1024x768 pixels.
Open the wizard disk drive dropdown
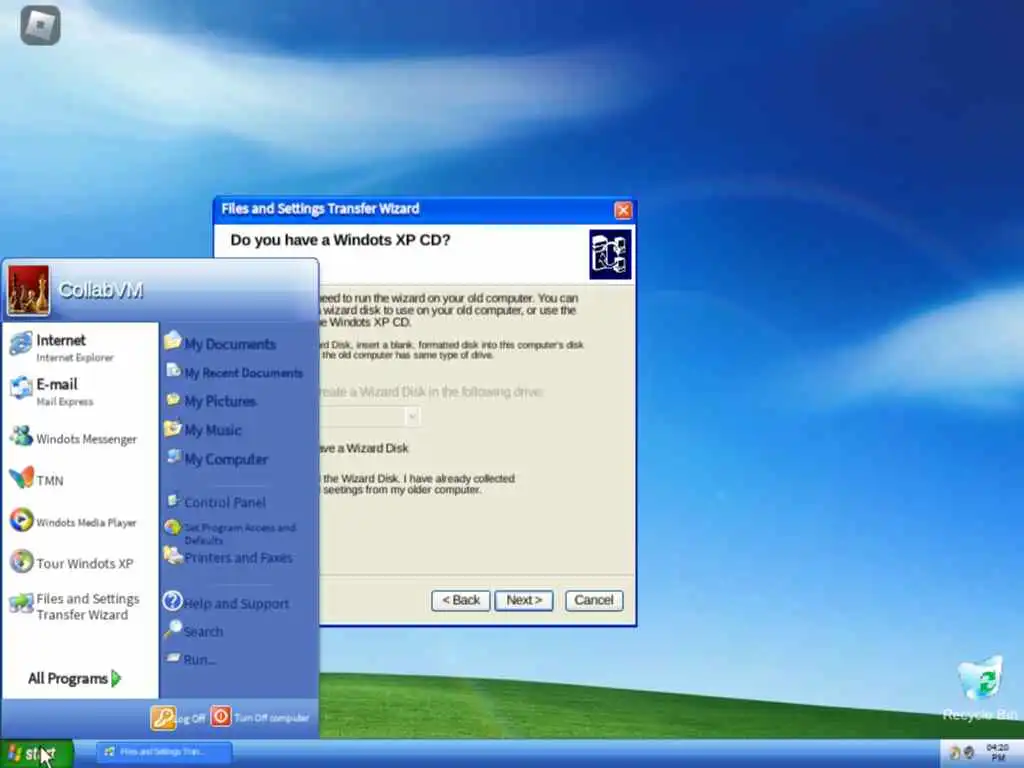(411, 416)
